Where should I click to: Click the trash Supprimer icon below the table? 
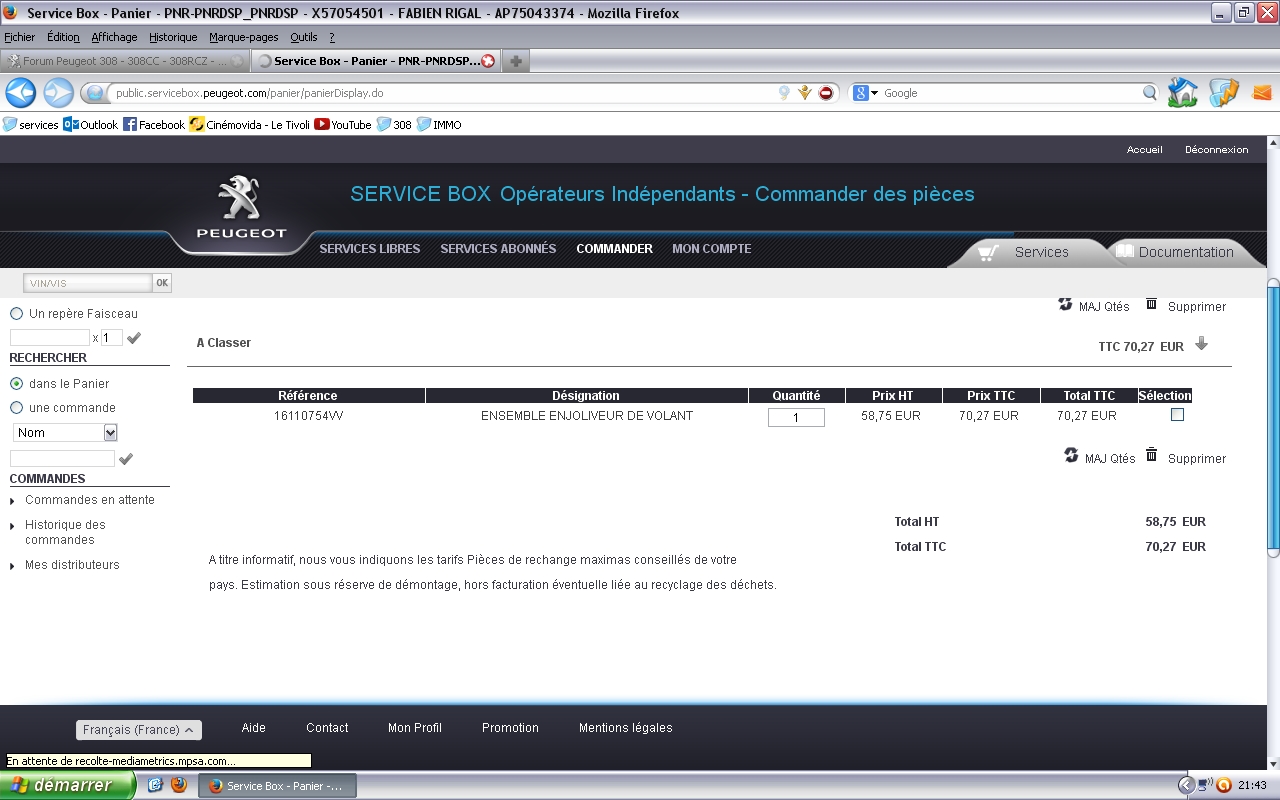click(x=1151, y=455)
